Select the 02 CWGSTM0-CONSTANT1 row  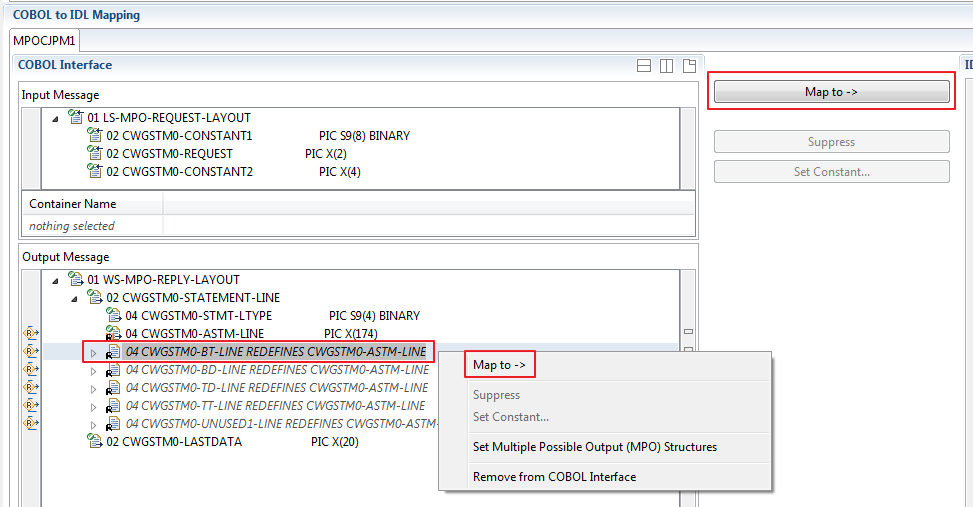(258, 136)
